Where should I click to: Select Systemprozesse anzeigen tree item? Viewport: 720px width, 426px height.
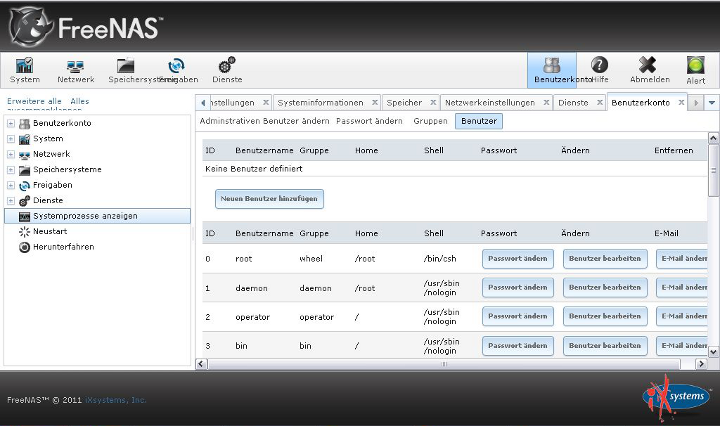pyautogui.click(x=97, y=216)
